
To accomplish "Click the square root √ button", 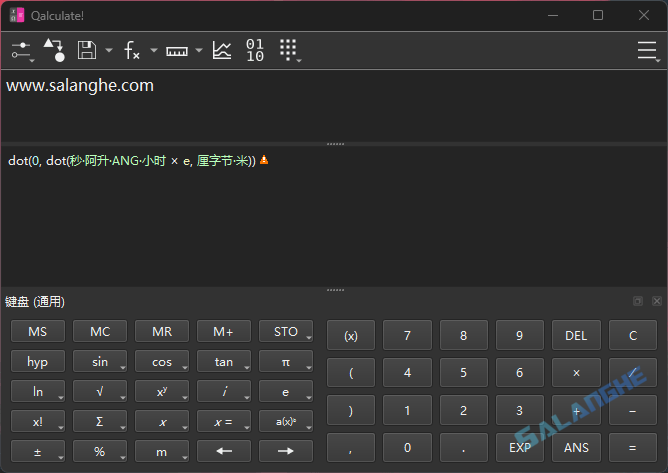I will click(100, 391).
